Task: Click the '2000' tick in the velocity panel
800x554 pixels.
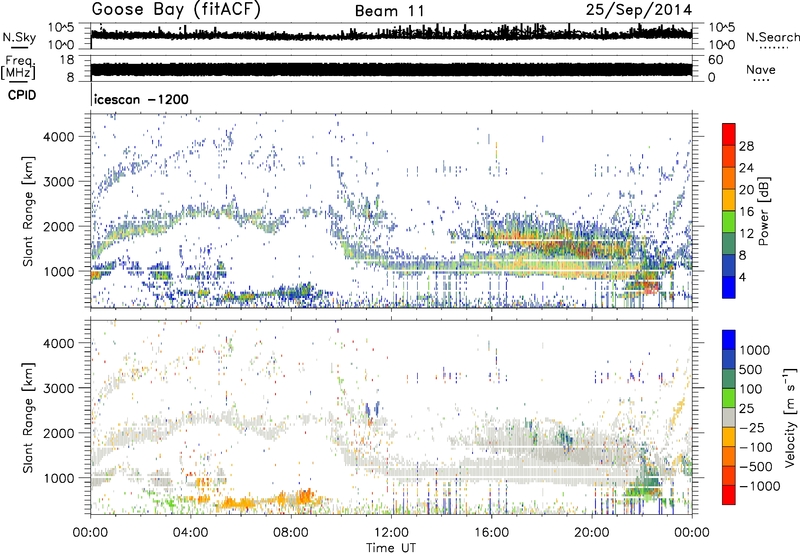Action: 58,433
